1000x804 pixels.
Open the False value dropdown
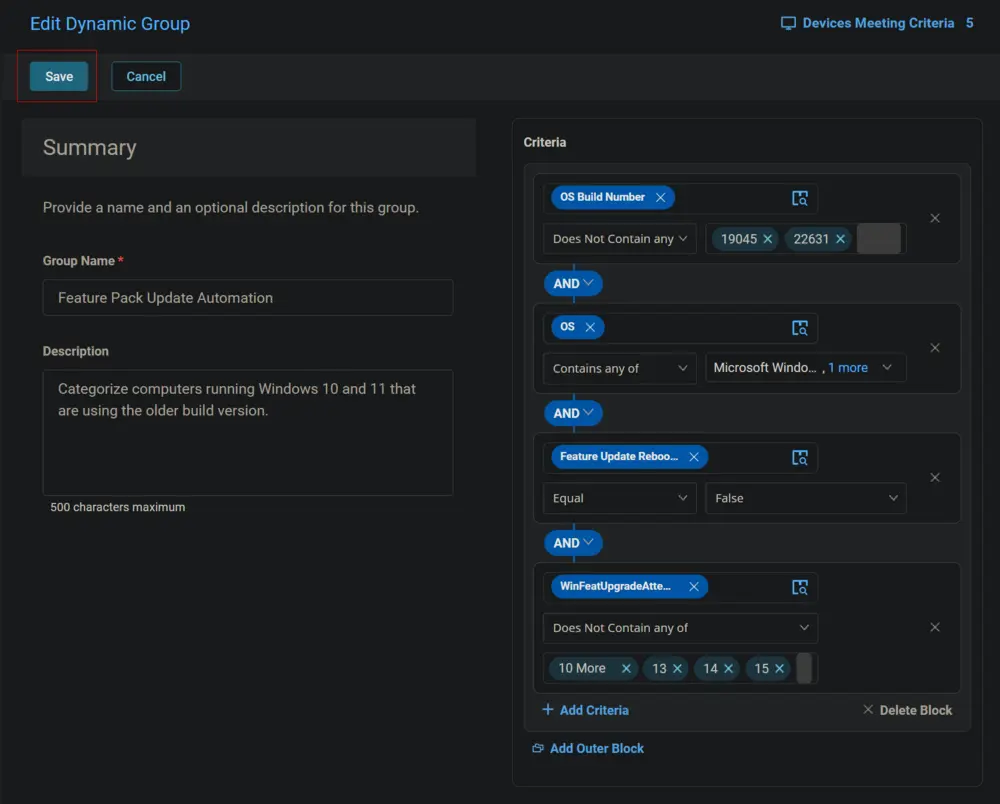806,498
